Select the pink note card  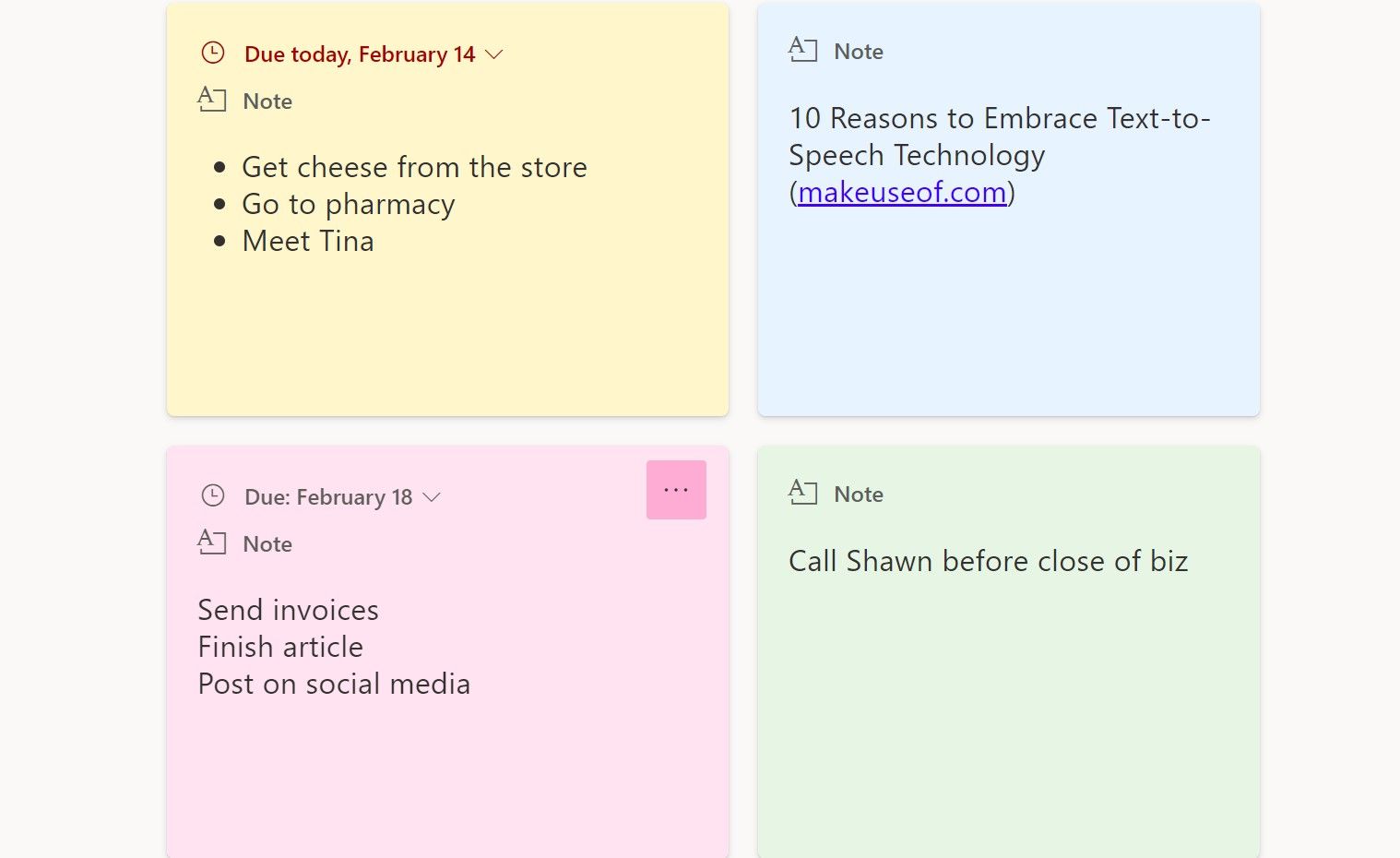click(x=447, y=775)
